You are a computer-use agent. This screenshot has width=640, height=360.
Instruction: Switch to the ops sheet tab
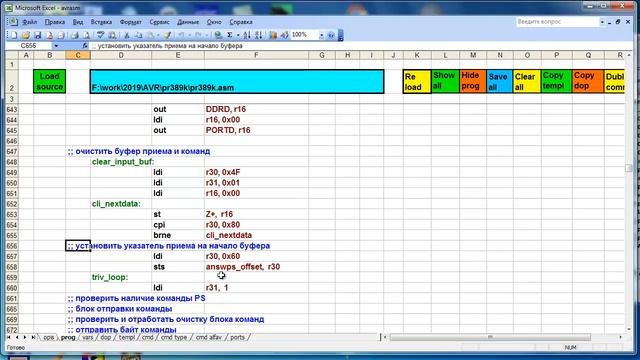[x=48, y=338]
